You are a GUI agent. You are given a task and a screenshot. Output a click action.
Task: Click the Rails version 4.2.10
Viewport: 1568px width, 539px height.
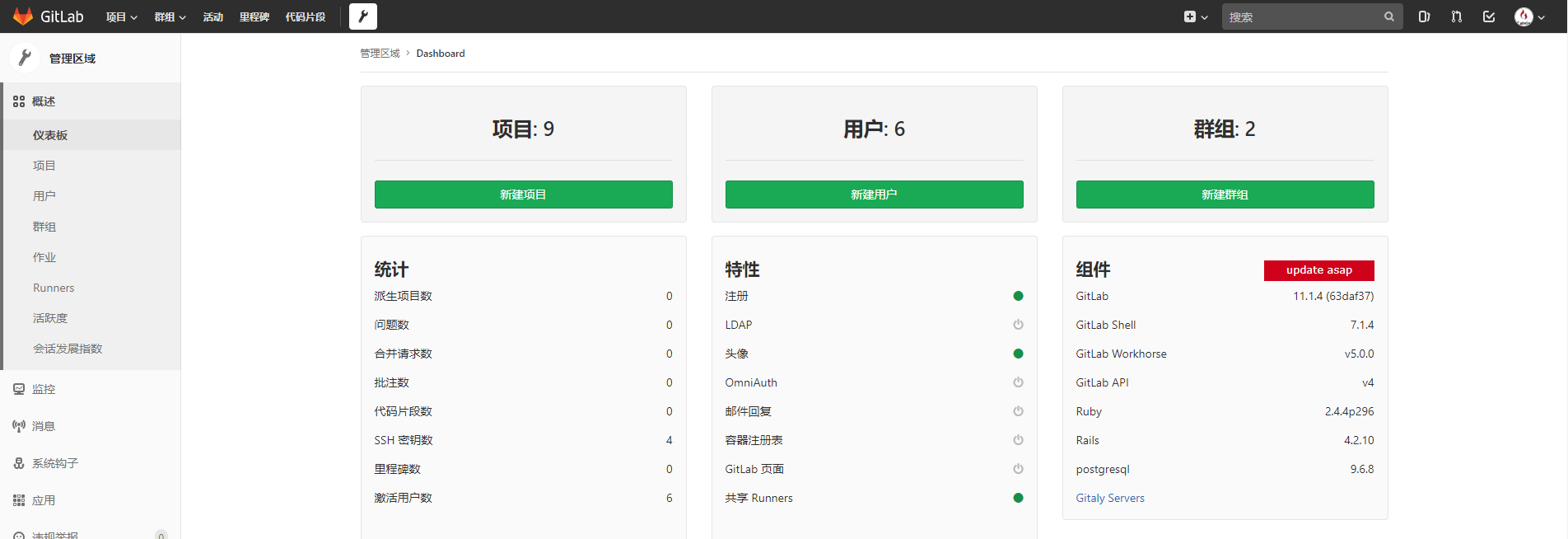1359,440
